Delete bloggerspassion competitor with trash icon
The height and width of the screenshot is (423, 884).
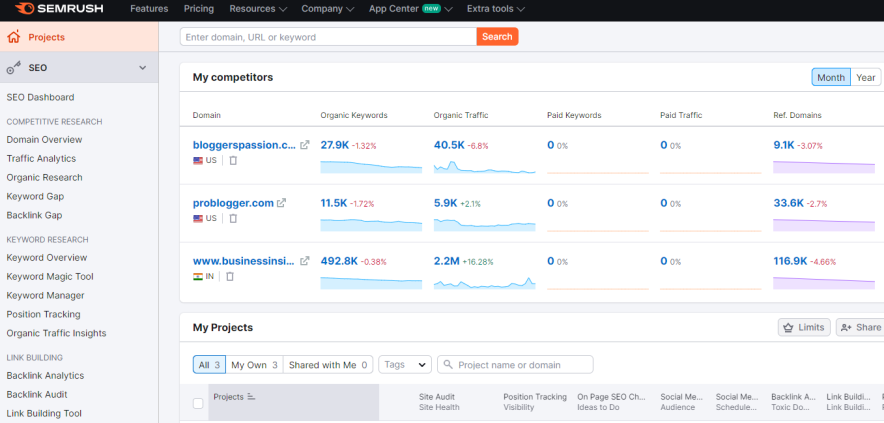(233, 160)
